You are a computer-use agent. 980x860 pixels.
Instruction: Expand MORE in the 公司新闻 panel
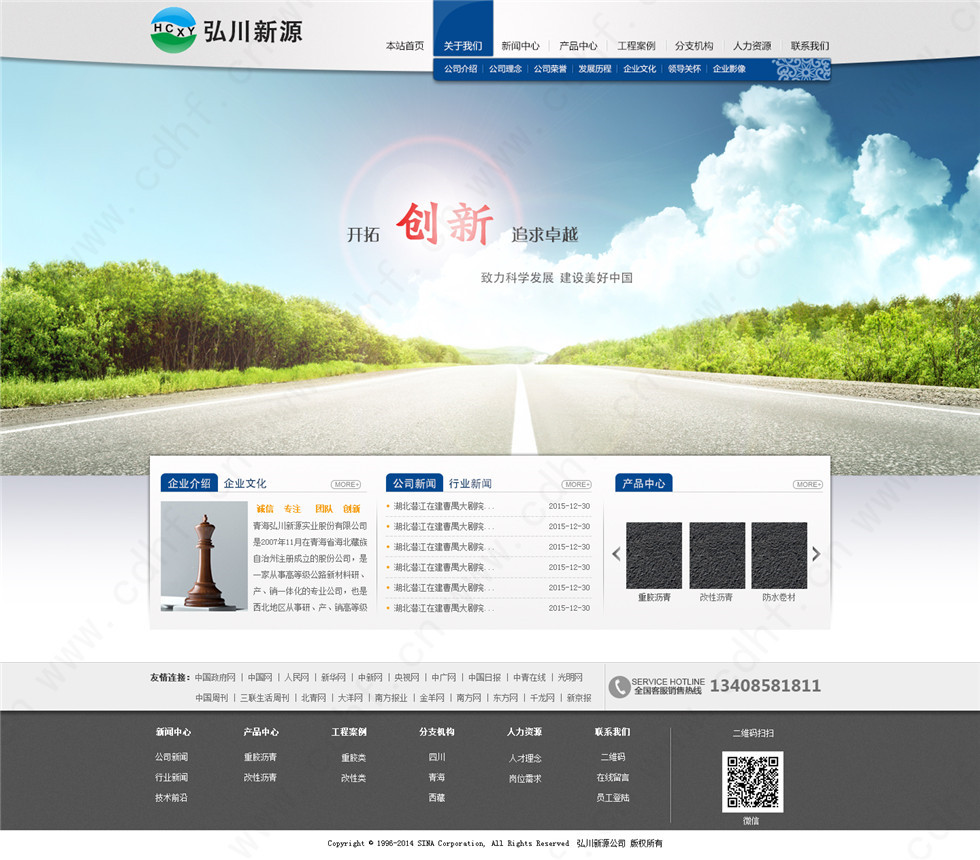tap(576, 484)
